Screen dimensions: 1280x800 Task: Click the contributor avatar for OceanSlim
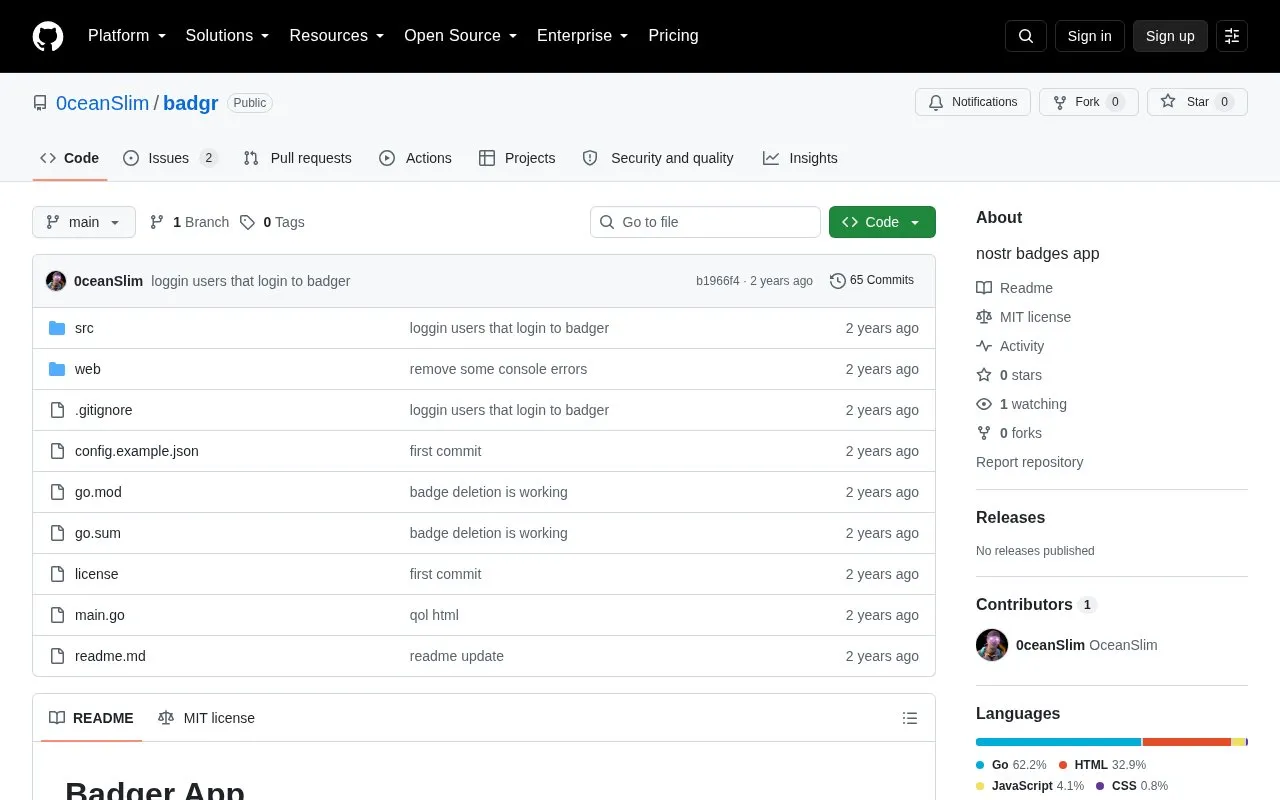click(x=992, y=645)
